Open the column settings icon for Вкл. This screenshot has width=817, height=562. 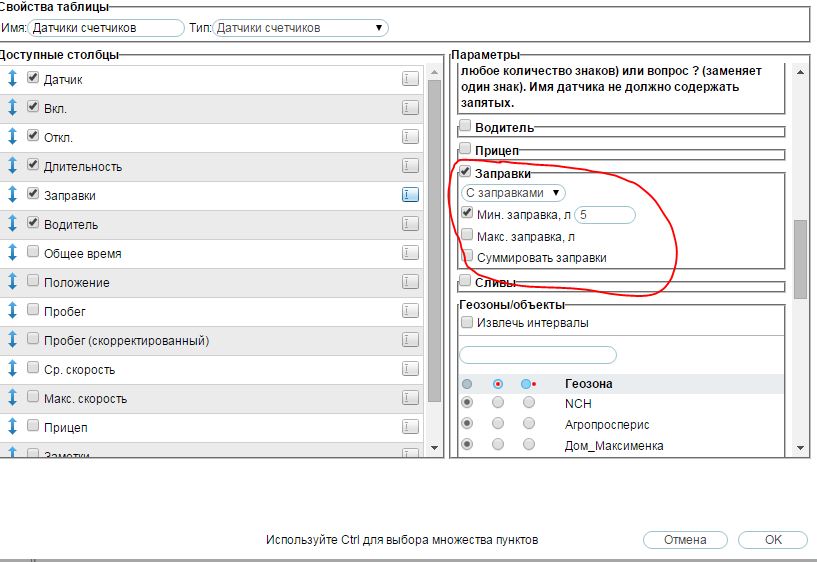(x=410, y=108)
